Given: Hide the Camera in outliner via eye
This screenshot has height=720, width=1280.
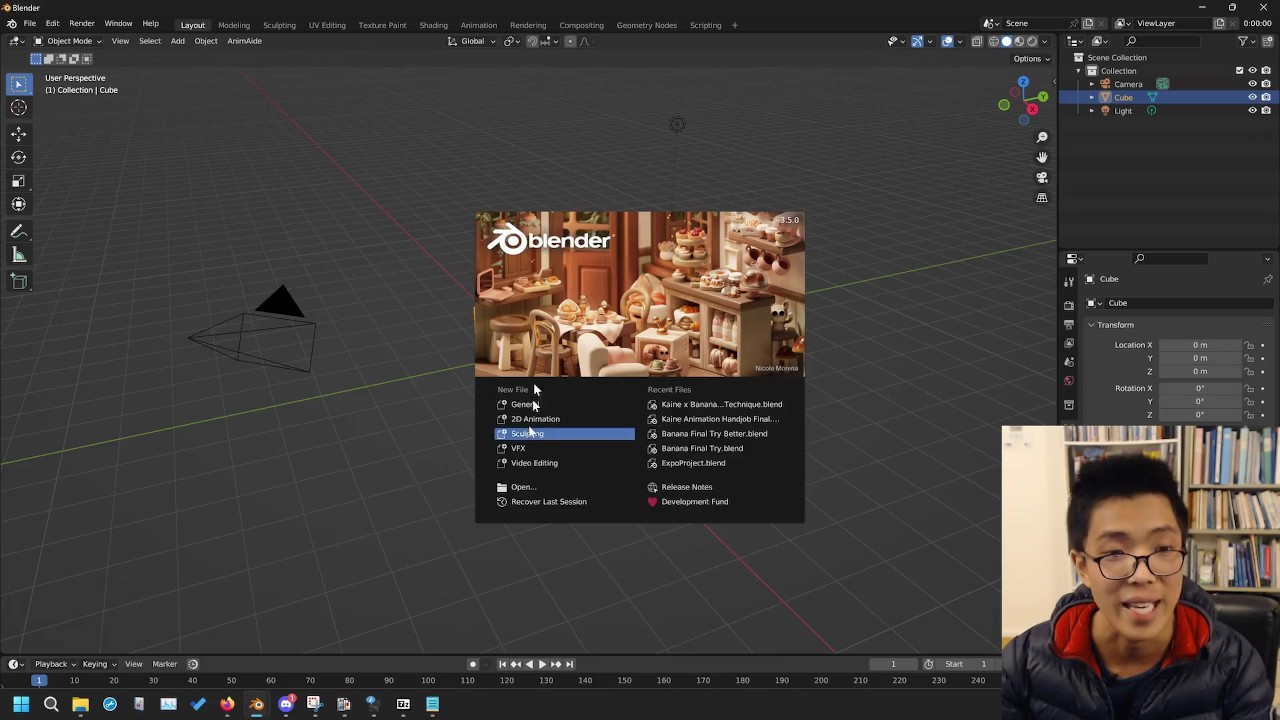Looking at the screenshot, I should [x=1252, y=84].
